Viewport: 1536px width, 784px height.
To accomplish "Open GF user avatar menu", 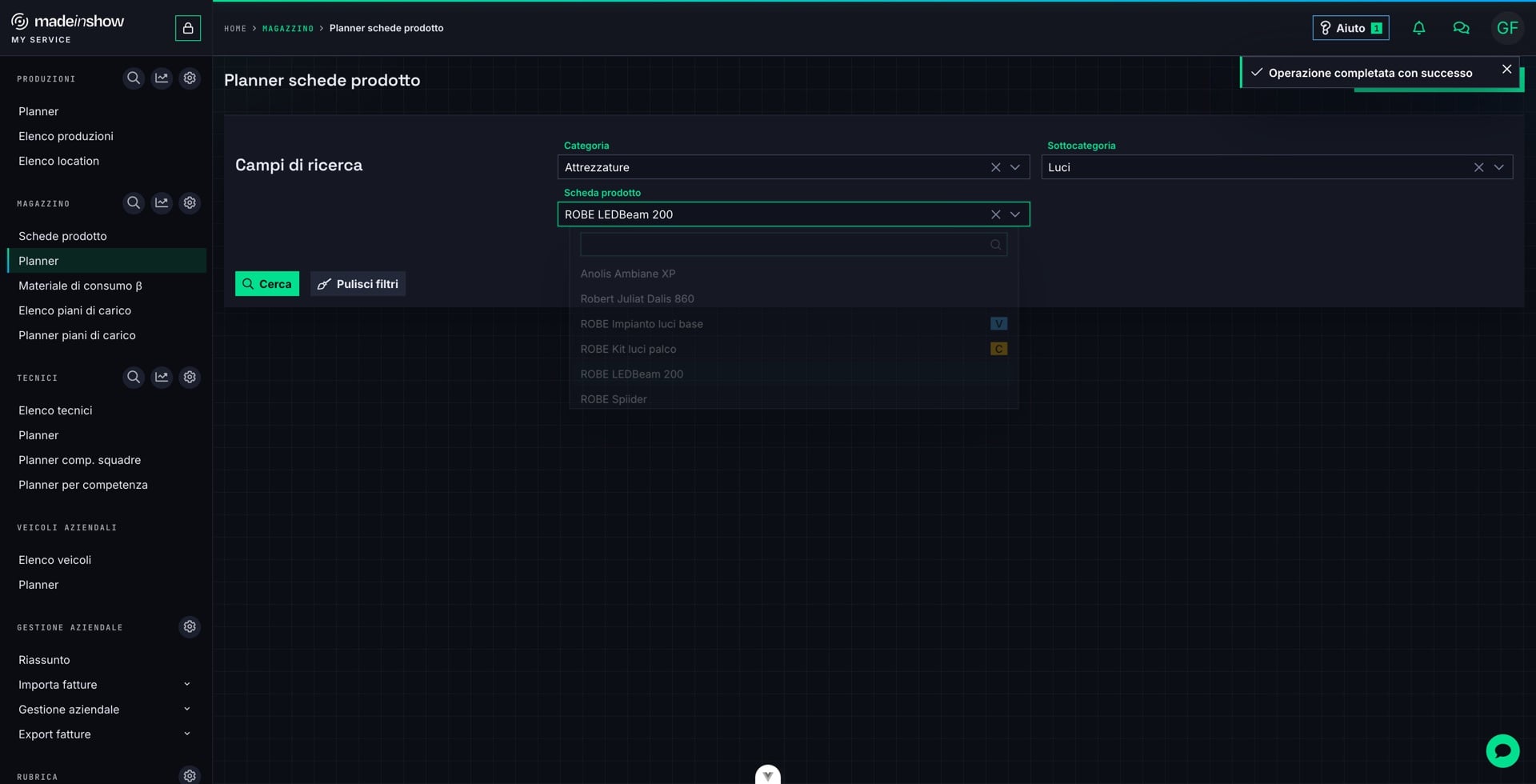I will pos(1507,28).
